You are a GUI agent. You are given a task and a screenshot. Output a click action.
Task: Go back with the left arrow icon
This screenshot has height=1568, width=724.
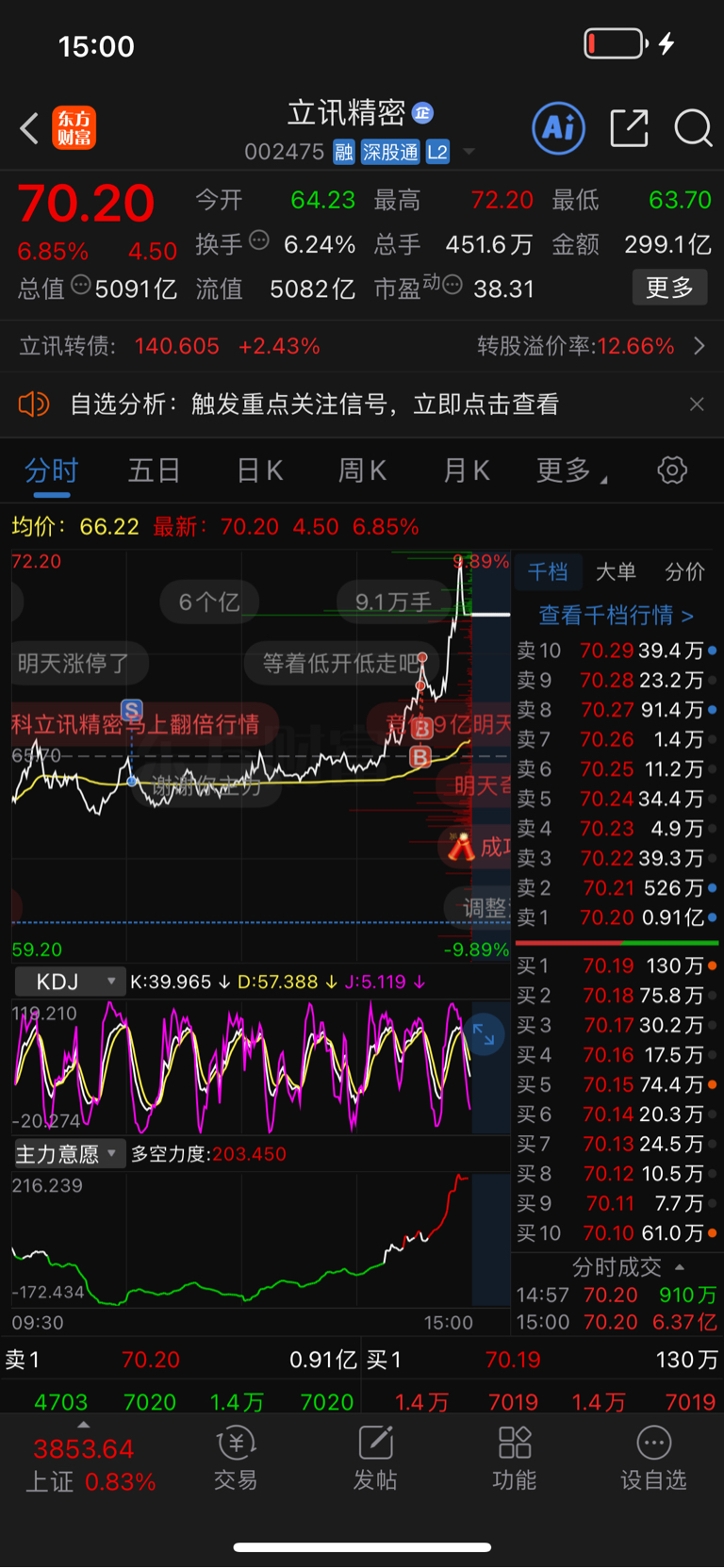tap(29, 128)
